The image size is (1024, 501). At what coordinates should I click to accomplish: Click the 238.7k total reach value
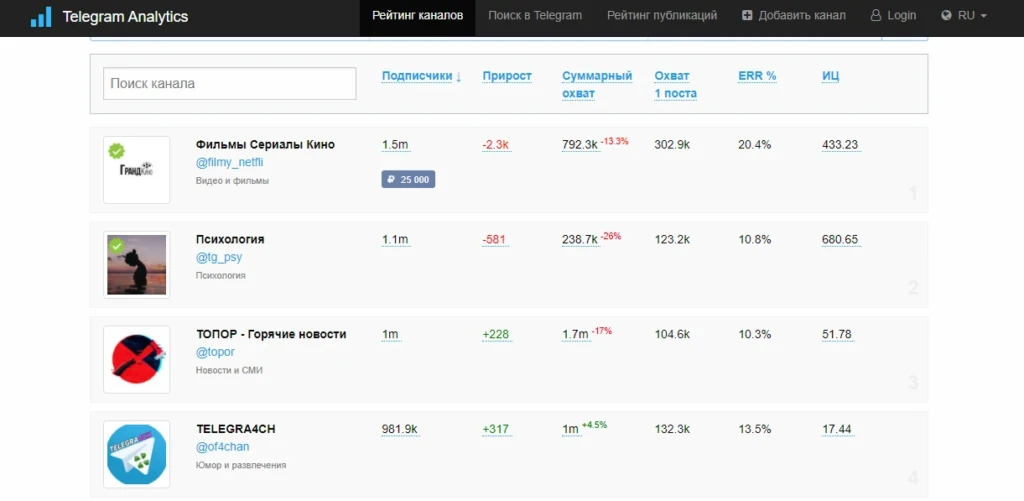point(580,240)
